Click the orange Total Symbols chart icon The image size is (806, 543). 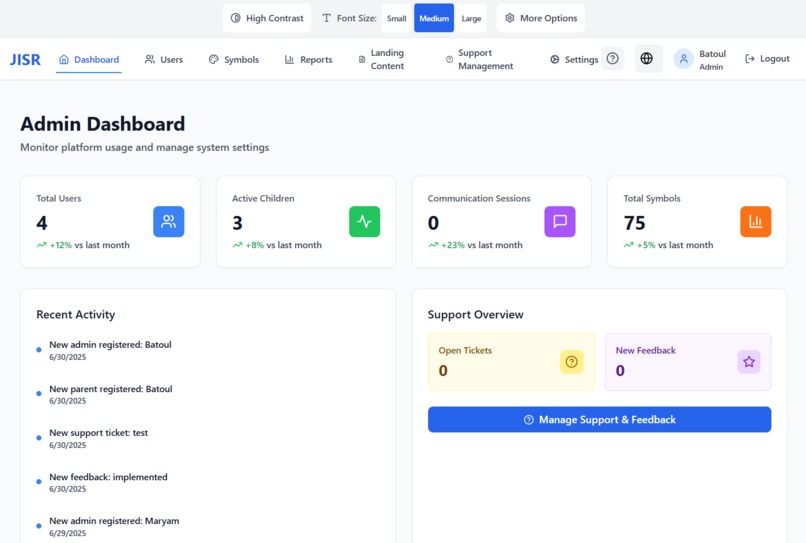(x=756, y=222)
